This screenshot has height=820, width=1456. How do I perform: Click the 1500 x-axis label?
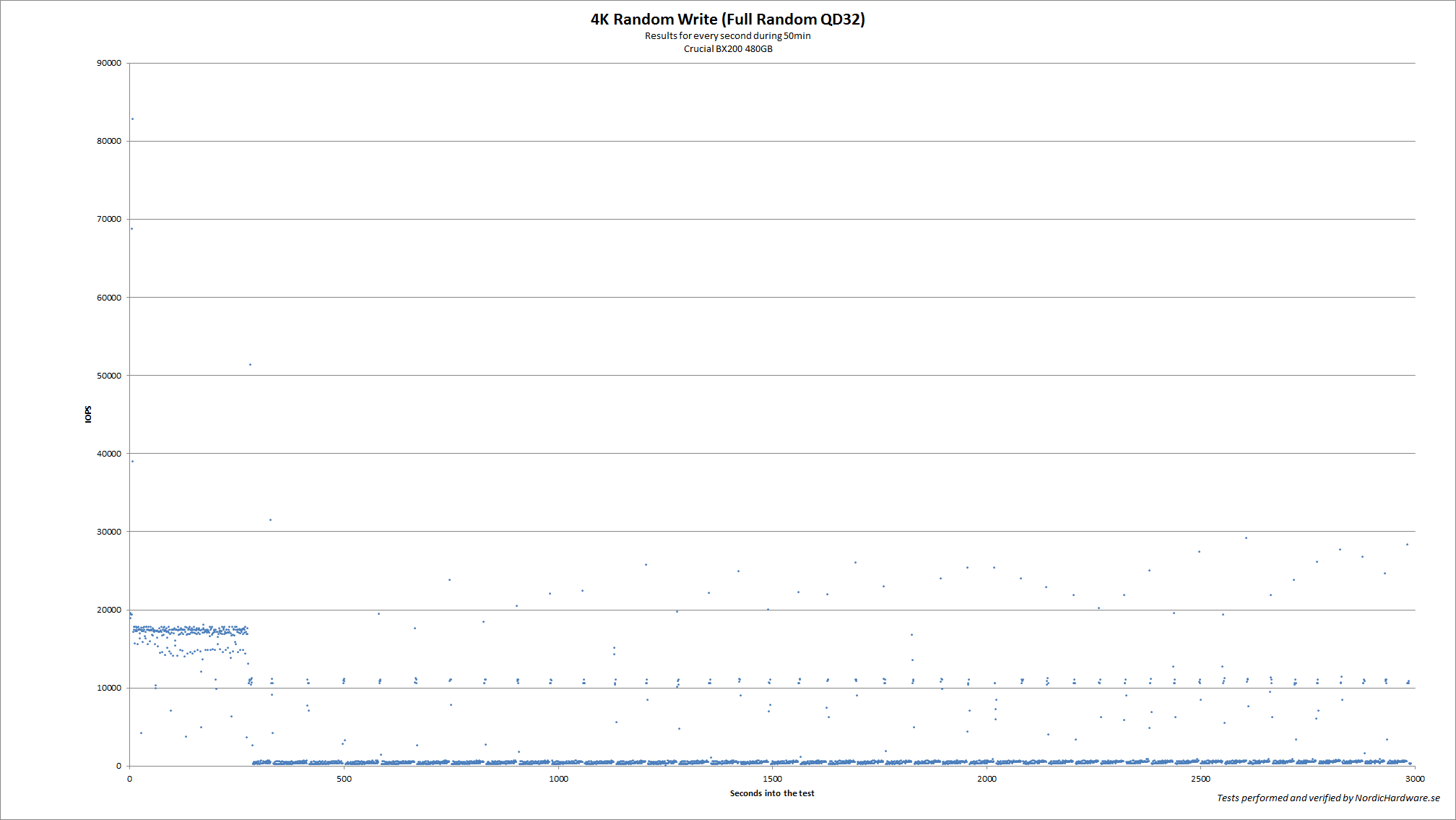pos(772,779)
